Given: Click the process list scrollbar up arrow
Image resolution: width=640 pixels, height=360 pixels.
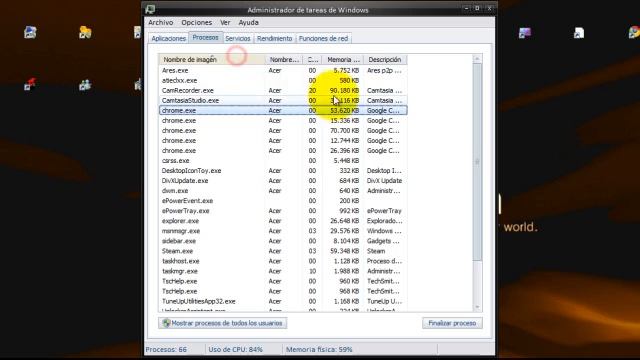Looking at the screenshot, I should [477, 59].
